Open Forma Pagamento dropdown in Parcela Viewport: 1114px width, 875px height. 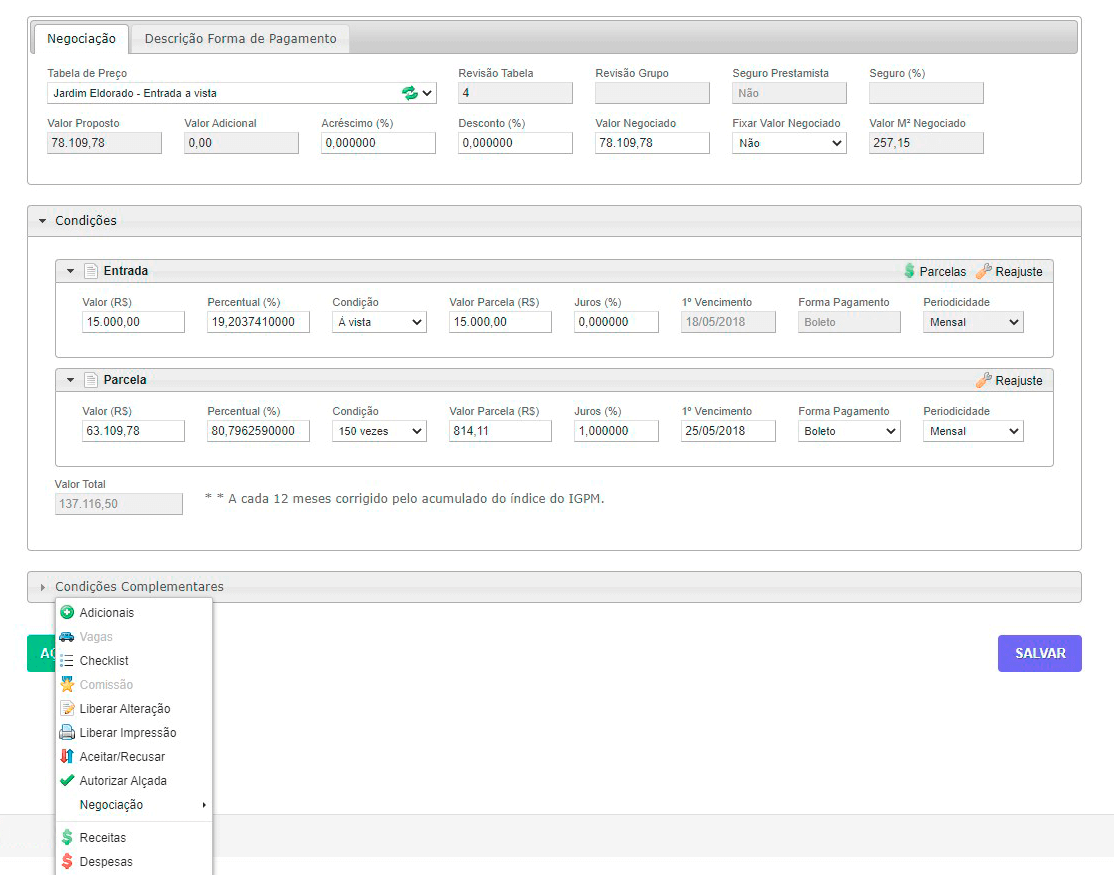(x=849, y=431)
